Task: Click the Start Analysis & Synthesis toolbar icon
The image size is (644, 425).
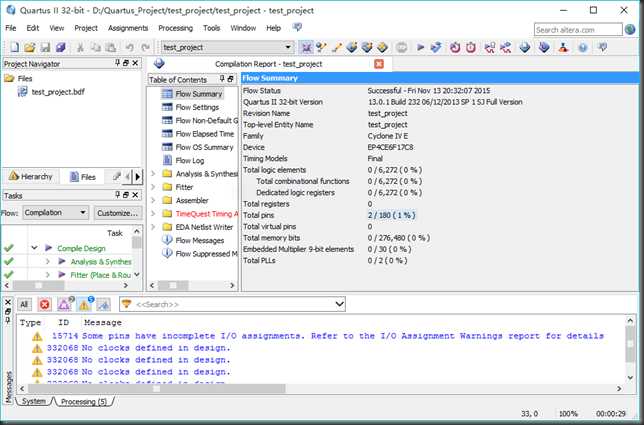Action: [x=436, y=47]
